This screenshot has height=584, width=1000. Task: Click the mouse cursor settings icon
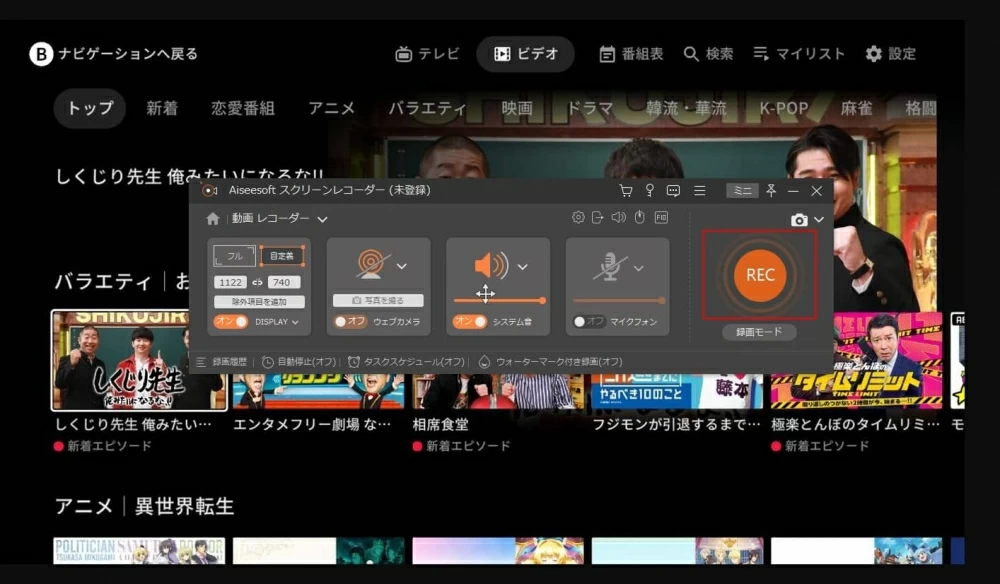[640, 218]
